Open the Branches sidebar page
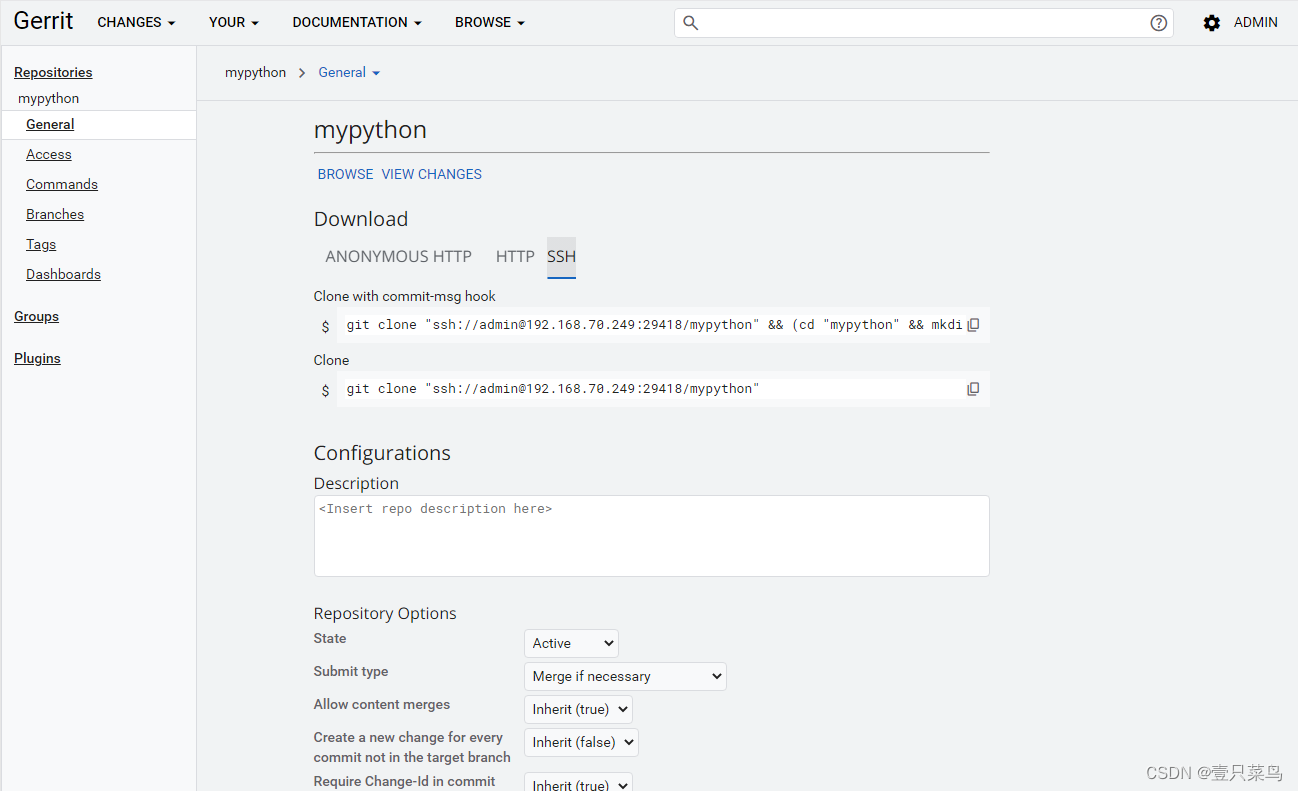 [x=55, y=214]
